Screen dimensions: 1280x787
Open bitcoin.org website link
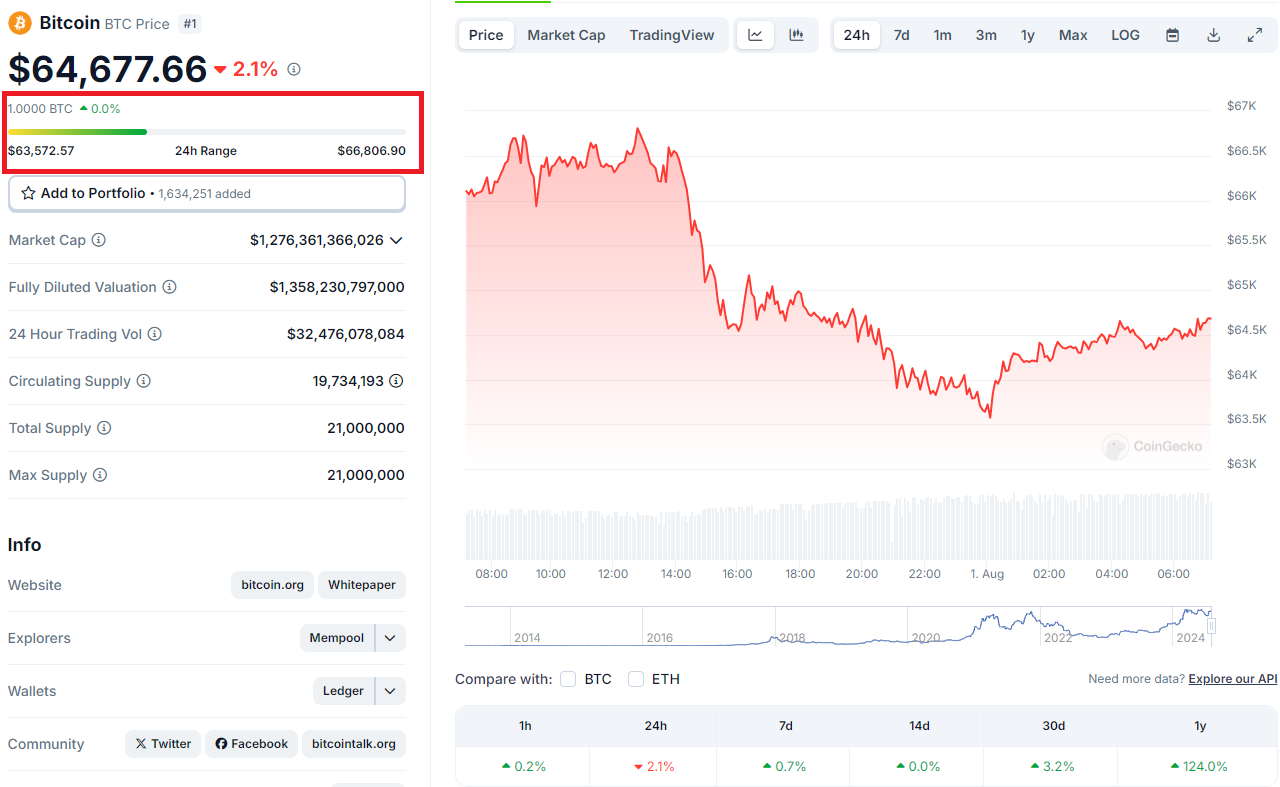(x=273, y=585)
